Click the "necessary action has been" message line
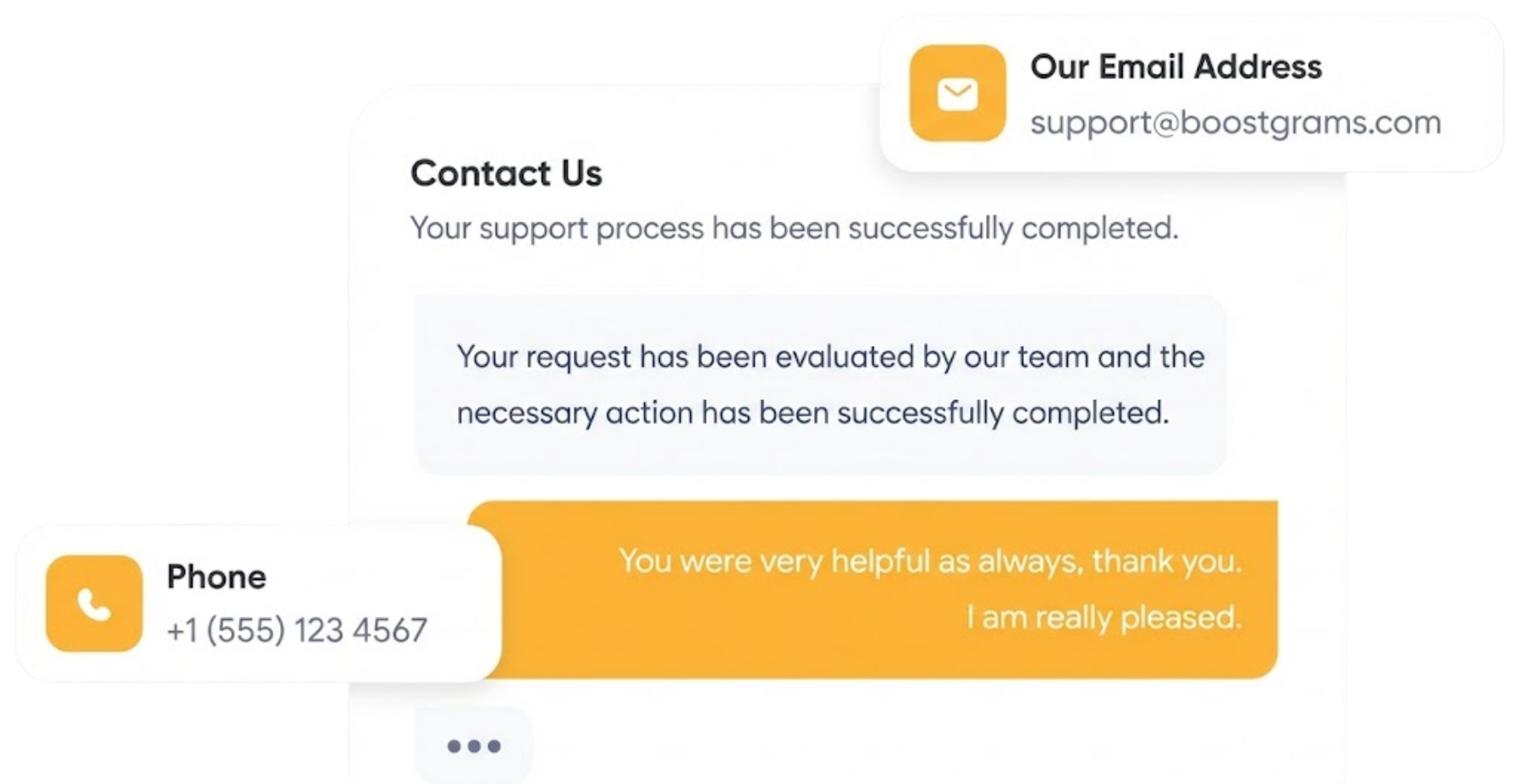This screenshot has height=784, width=1519. [x=812, y=413]
